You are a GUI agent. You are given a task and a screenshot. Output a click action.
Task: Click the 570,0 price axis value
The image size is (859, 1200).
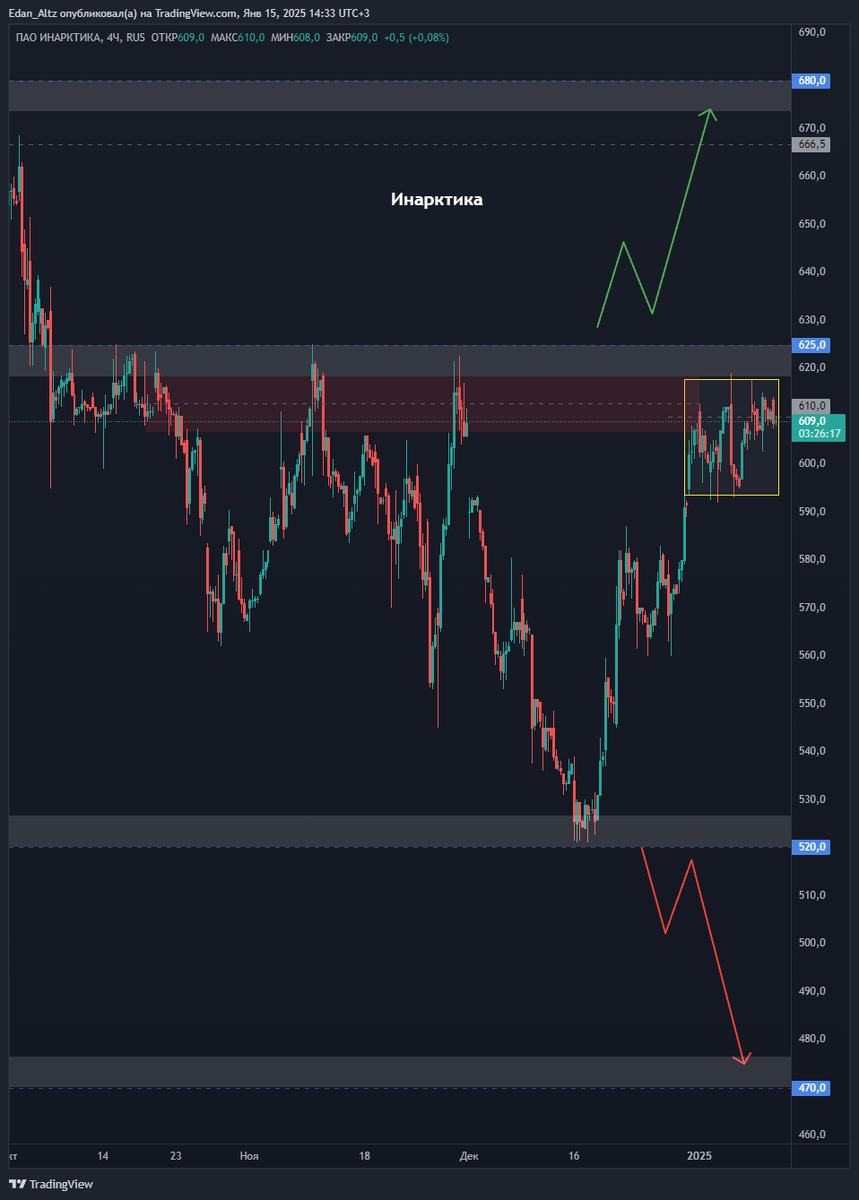pos(811,608)
